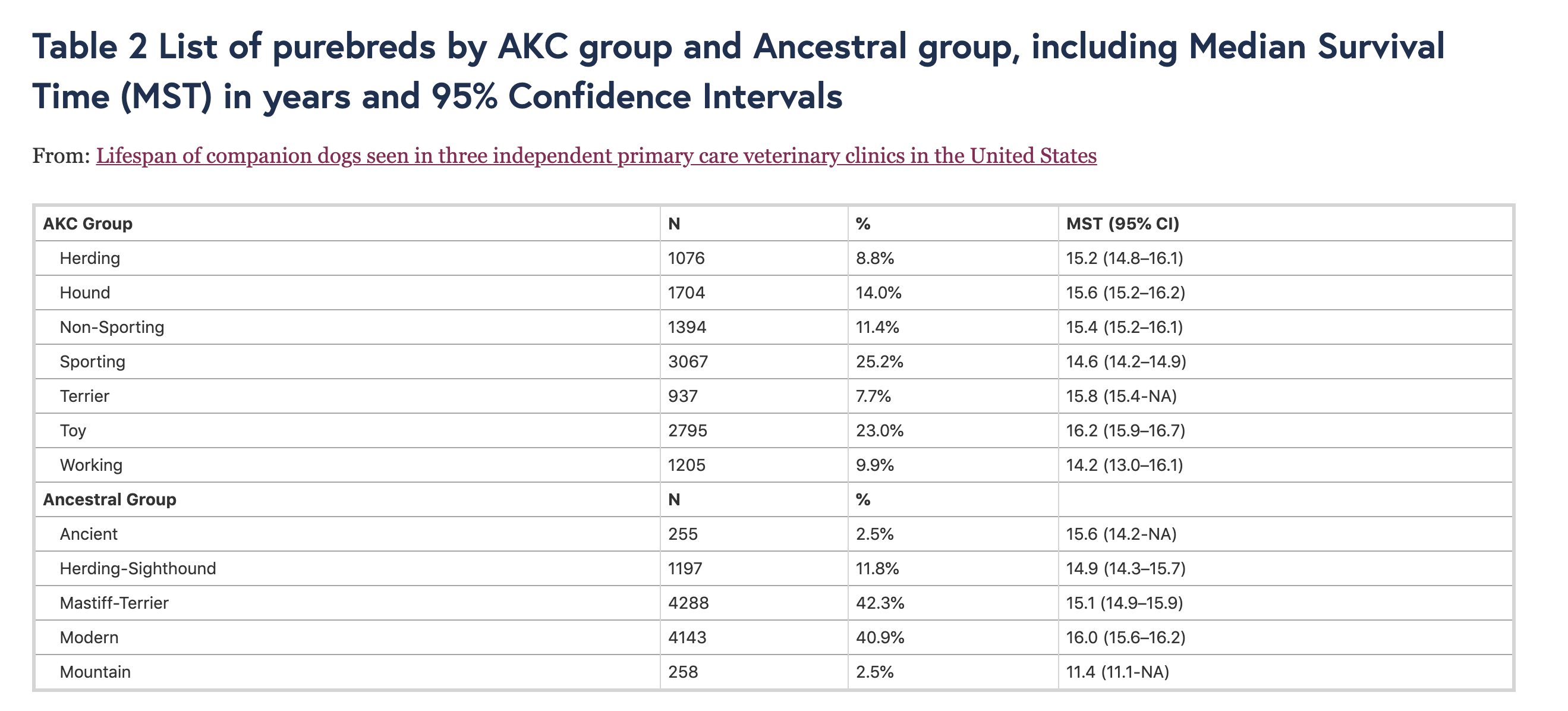
Task: Click the AKC Group column header
Action: (x=87, y=224)
